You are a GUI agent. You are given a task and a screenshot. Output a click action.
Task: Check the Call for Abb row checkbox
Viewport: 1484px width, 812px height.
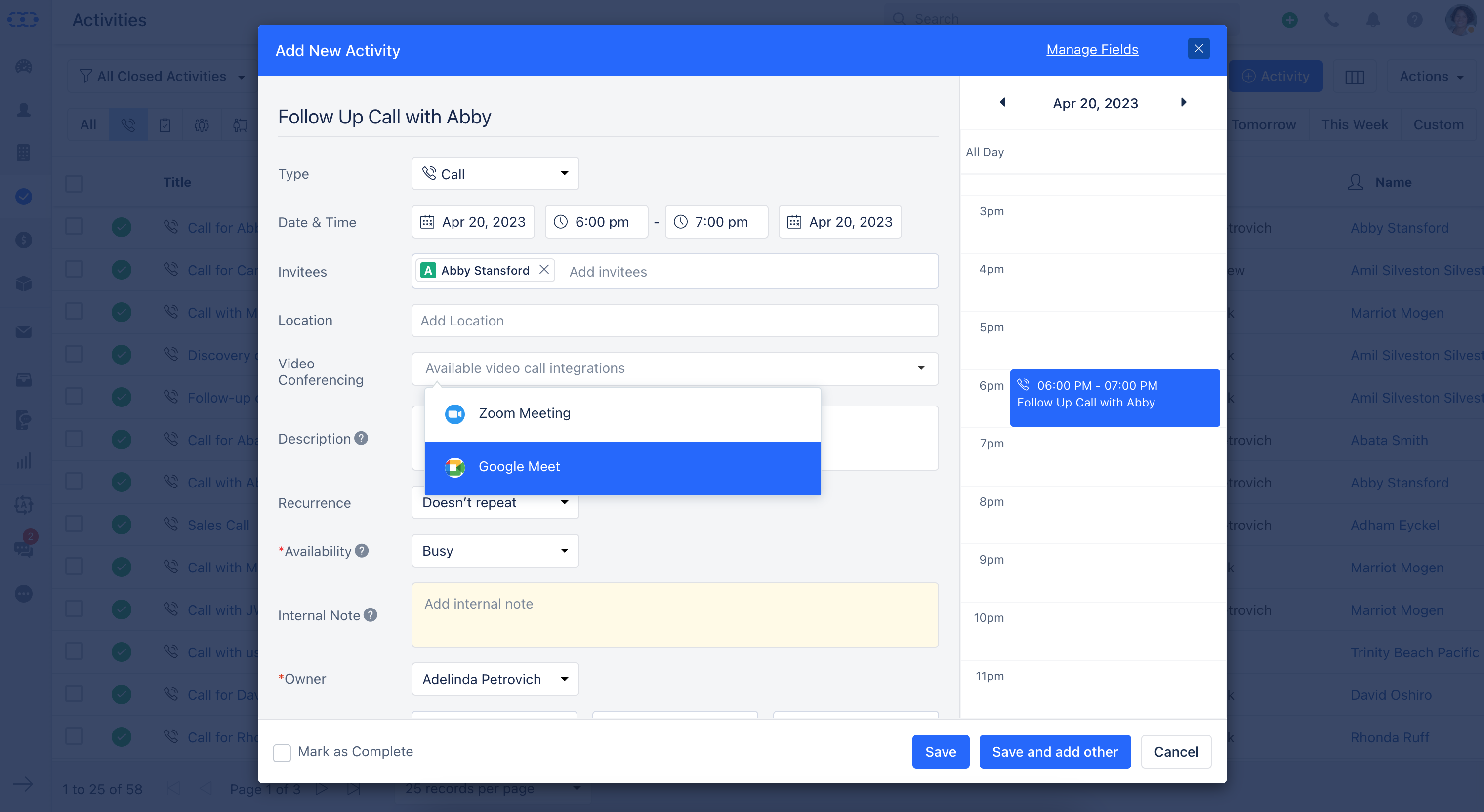click(74, 226)
